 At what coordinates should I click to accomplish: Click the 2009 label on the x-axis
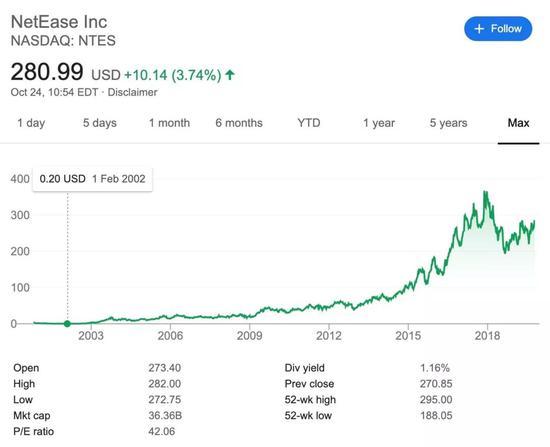pos(249,336)
